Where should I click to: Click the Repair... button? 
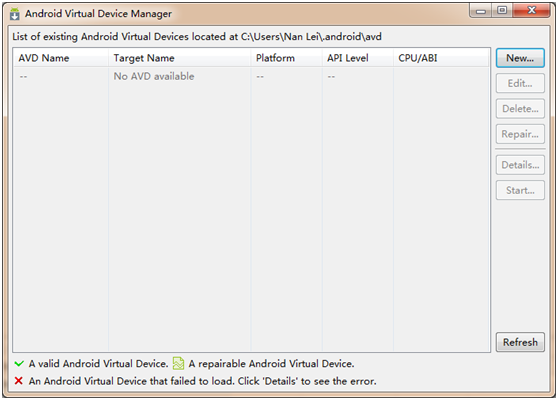520,134
